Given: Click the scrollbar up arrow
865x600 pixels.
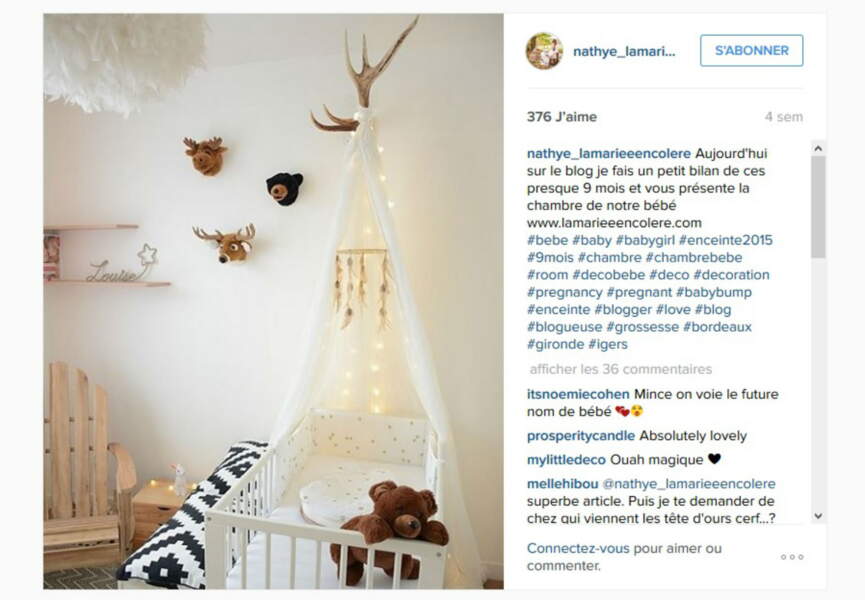Looking at the screenshot, I should point(818,148).
